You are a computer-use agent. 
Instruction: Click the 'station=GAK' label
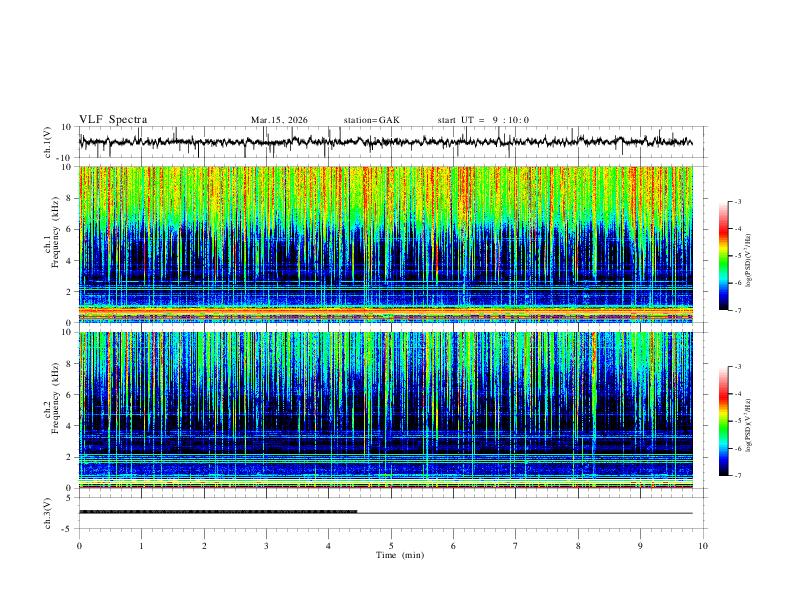pyautogui.click(x=372, y=120)
